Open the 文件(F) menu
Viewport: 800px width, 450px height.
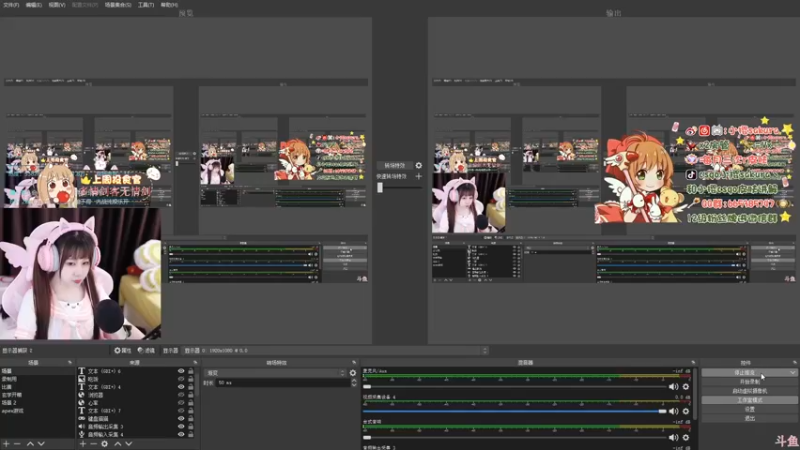[11, 5]
